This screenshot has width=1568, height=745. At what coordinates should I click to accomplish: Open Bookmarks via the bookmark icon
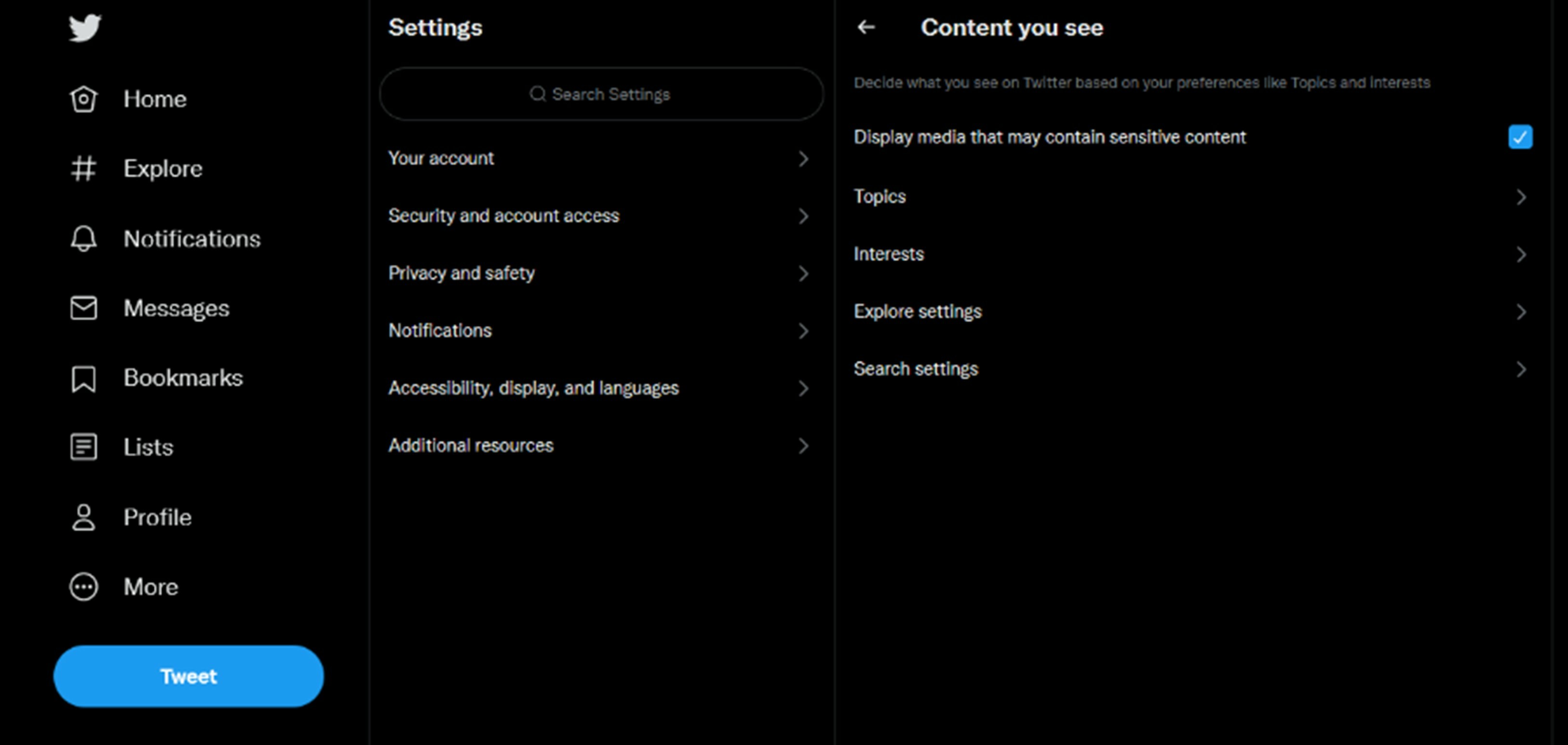(83, 378)
